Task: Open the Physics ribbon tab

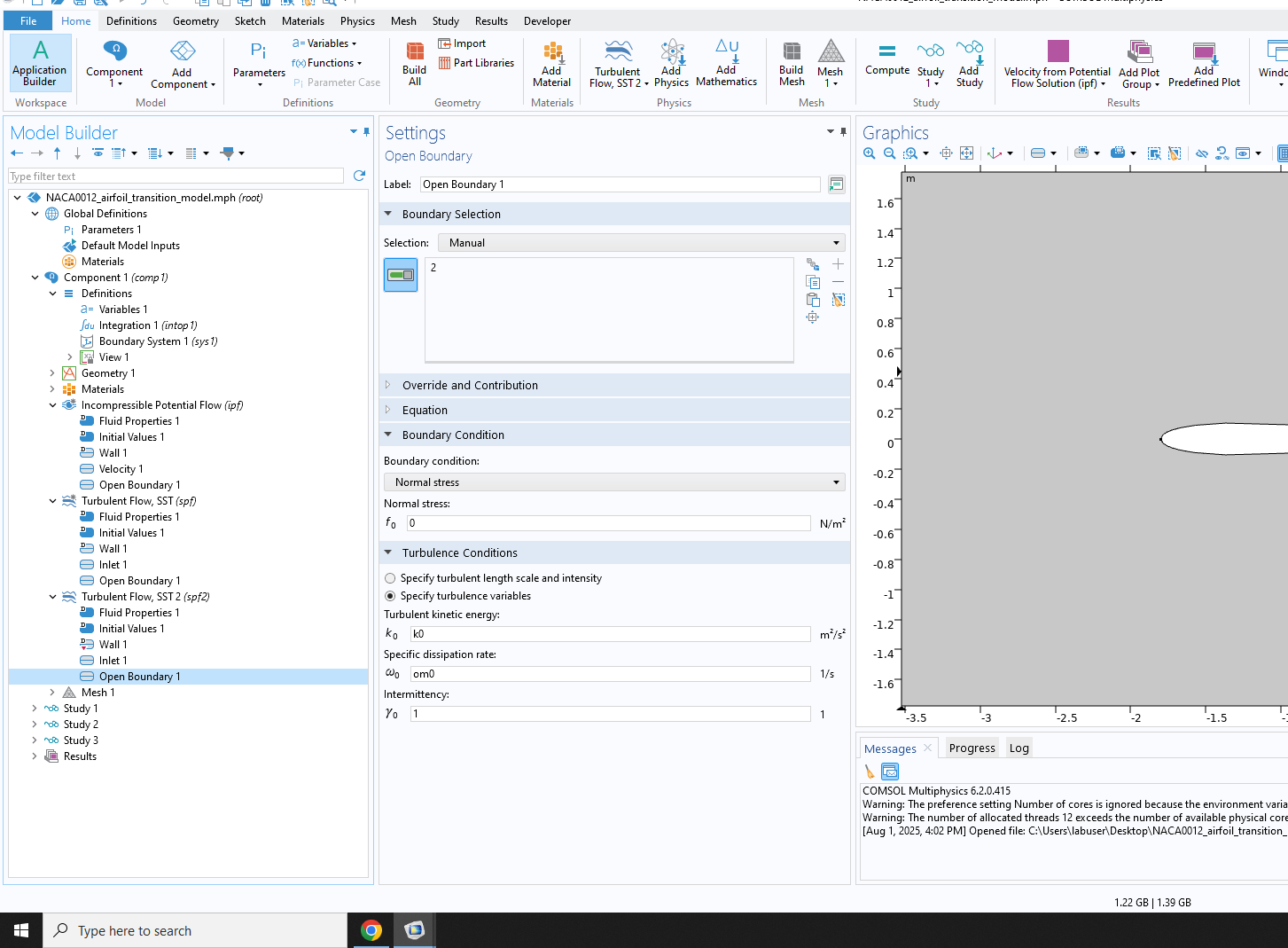Action: (357, 21)
